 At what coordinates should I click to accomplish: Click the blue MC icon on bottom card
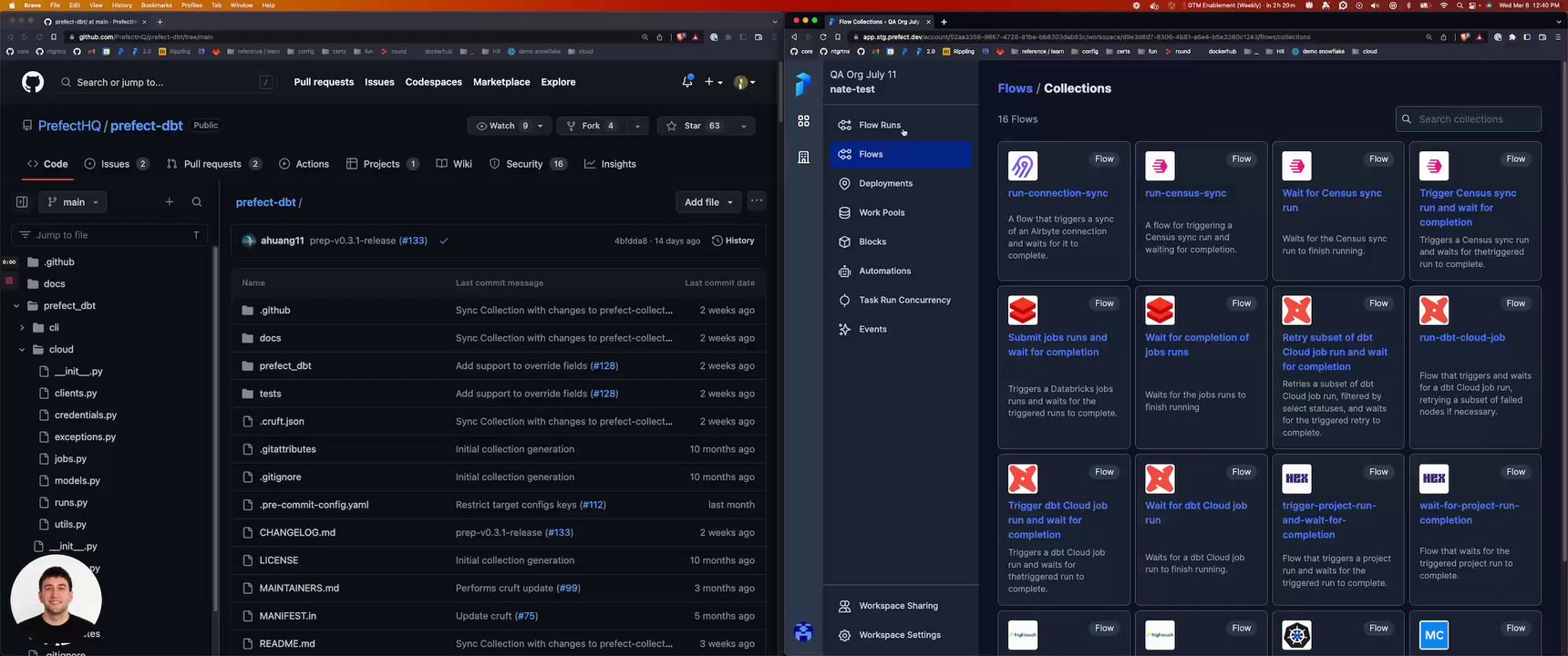(1434, 635)
